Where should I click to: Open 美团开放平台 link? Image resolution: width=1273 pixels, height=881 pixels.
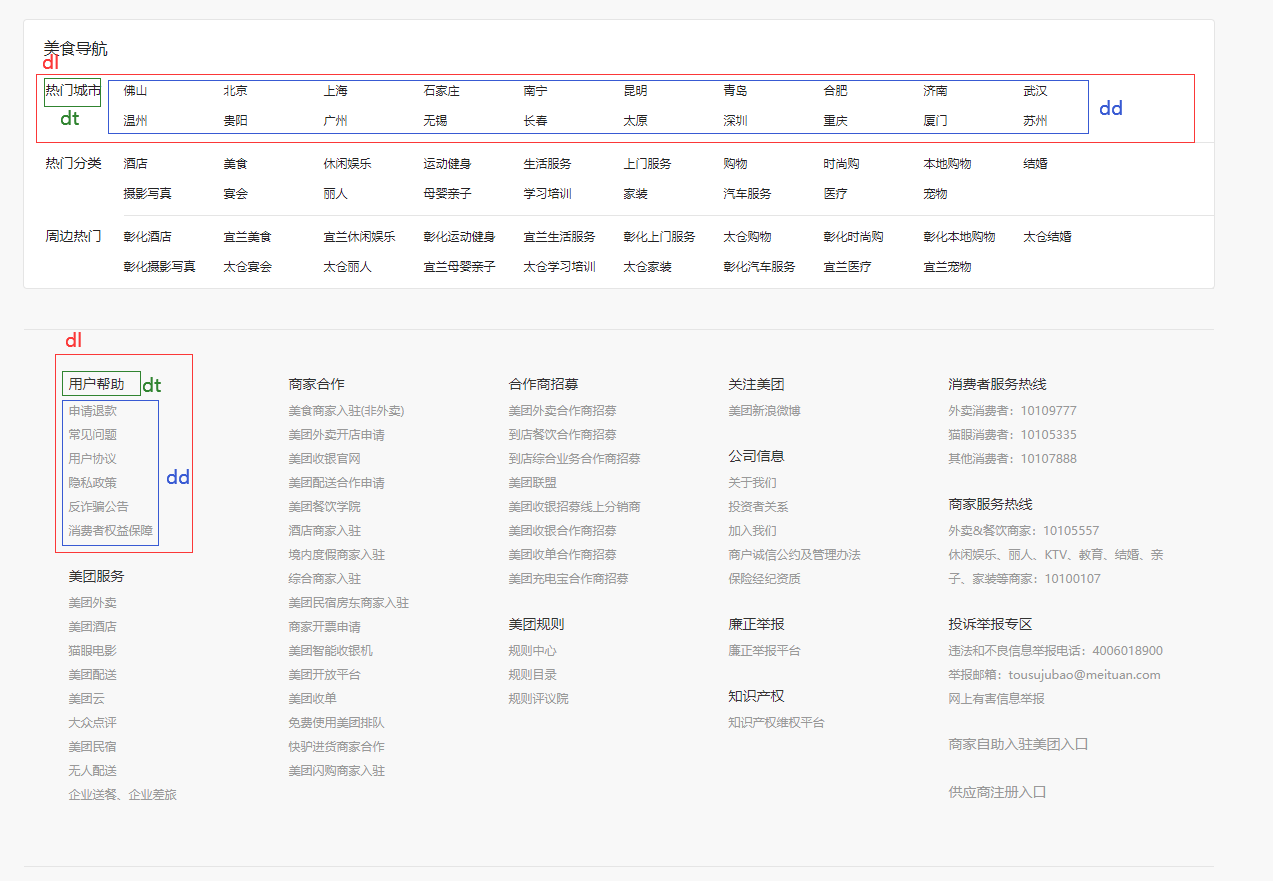pos(324,675)
